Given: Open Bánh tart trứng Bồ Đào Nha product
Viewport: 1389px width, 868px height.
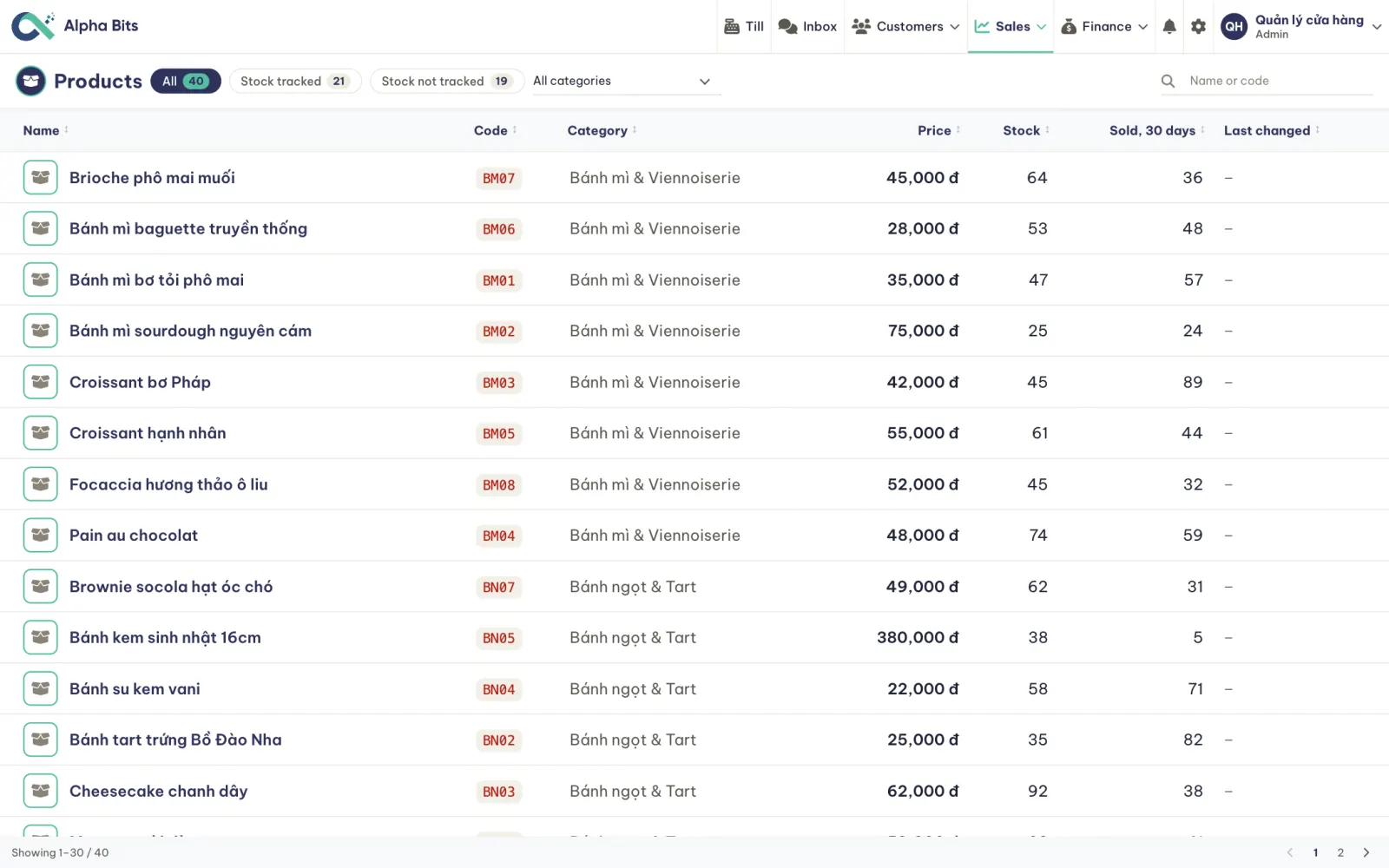Looking at the screenshot, I should pyautogui.click(x=175, y=740).
